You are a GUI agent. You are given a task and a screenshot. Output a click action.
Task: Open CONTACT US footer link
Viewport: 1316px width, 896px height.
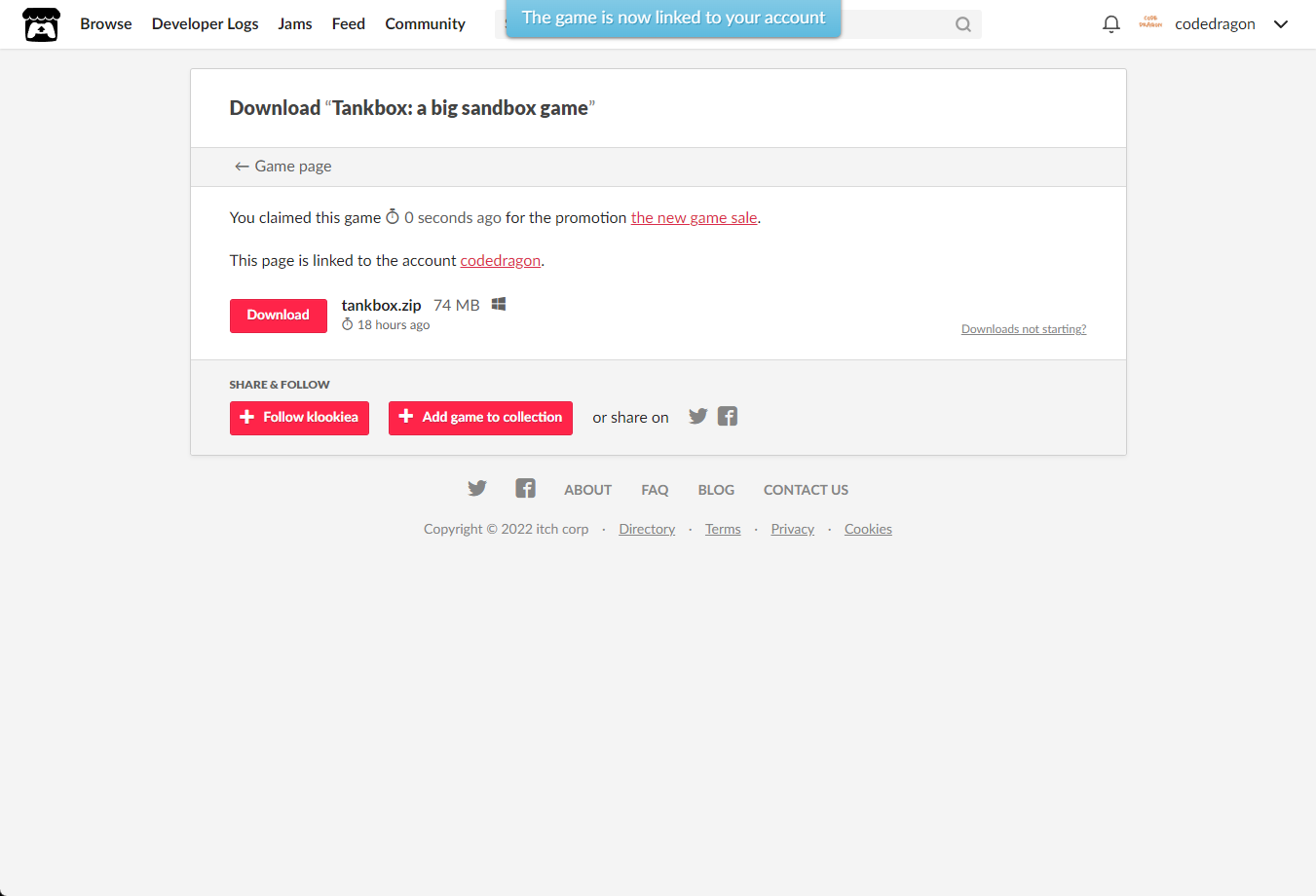tap(806, 490)
